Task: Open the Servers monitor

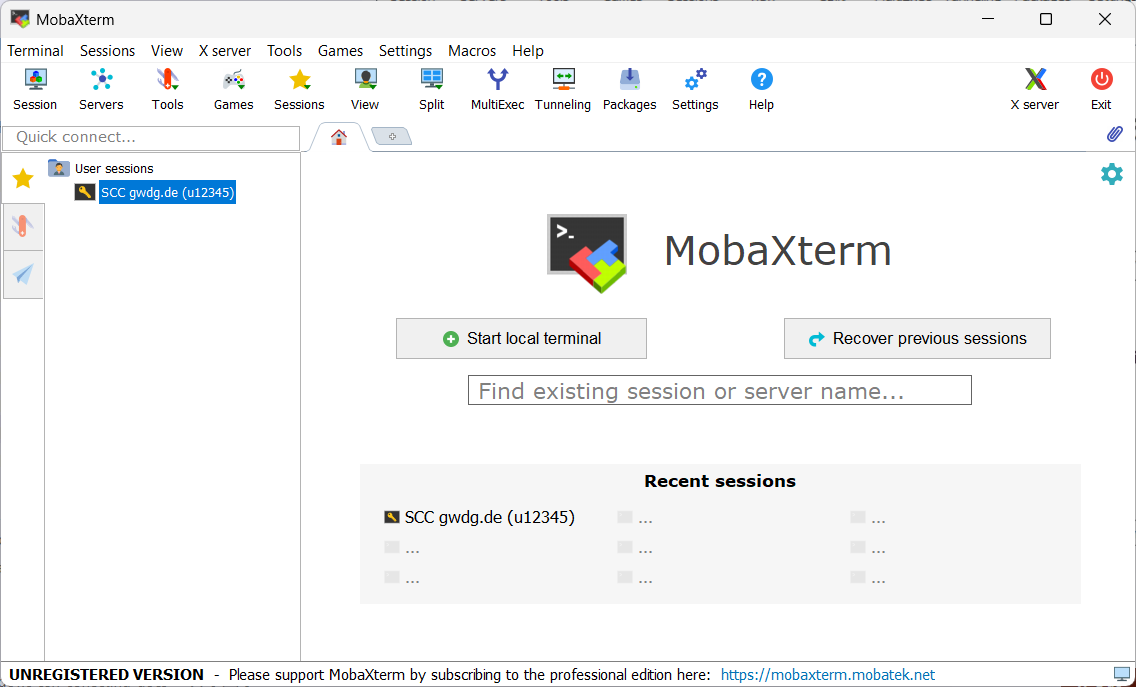Action: coord(101,89)
